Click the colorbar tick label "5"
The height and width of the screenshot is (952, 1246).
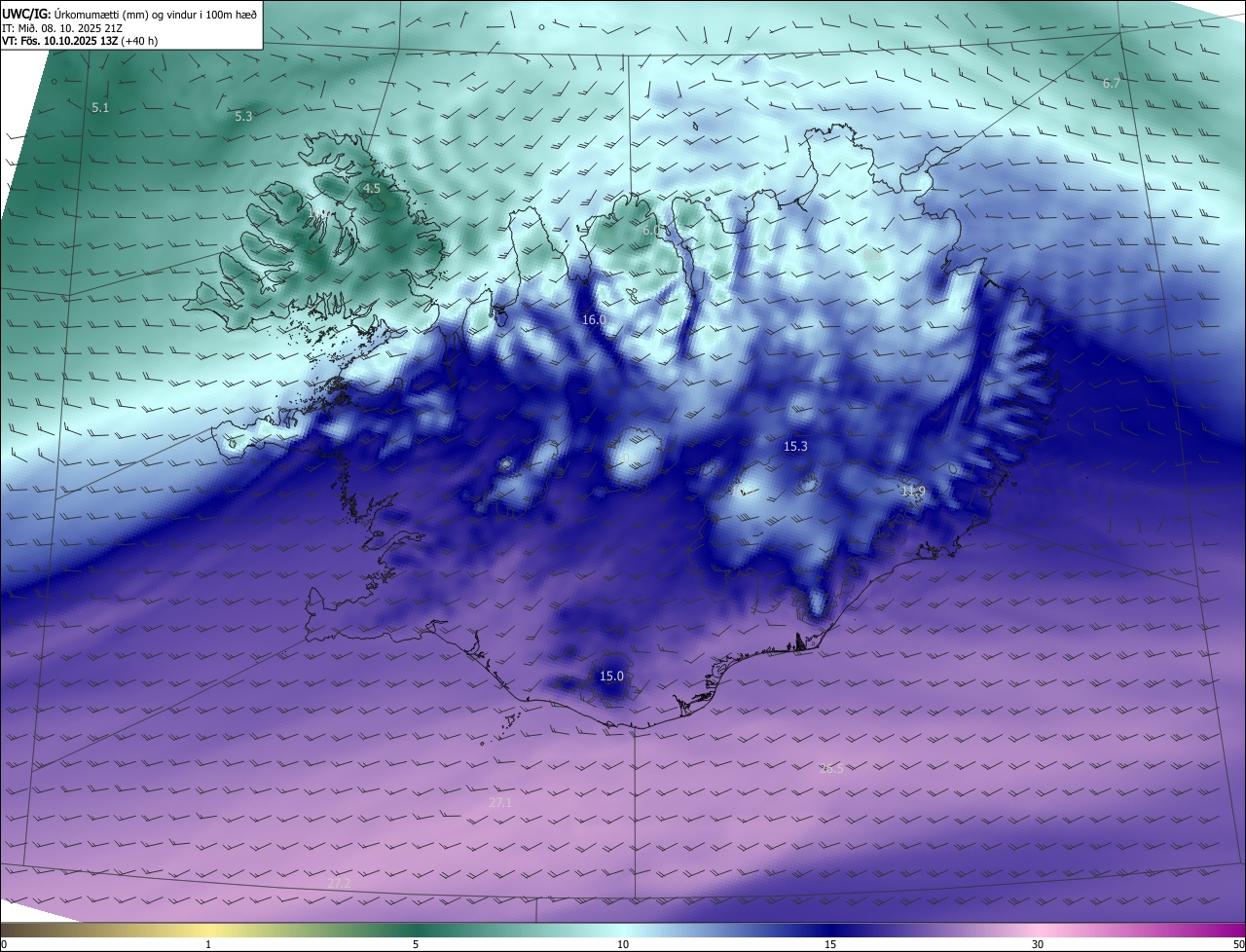[x=416, y=944]
